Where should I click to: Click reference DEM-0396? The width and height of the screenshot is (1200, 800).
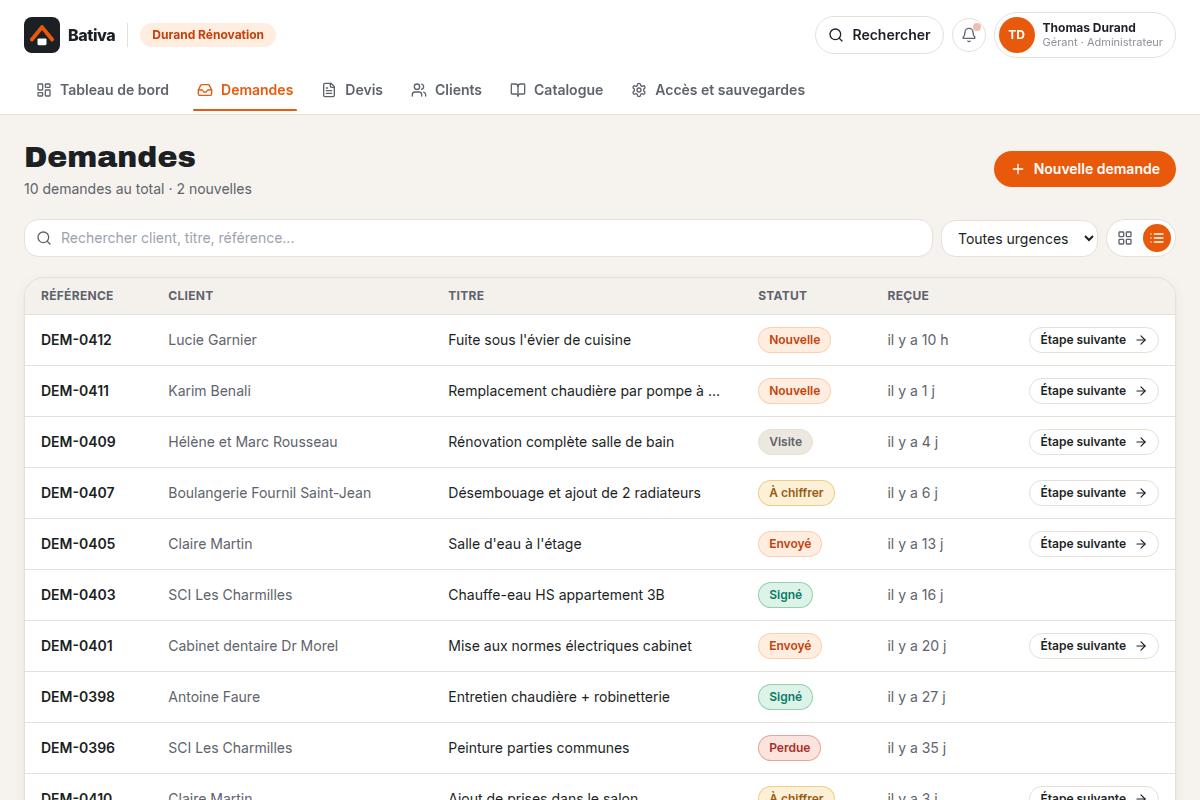pyautogui.click(x=78, y=748)
